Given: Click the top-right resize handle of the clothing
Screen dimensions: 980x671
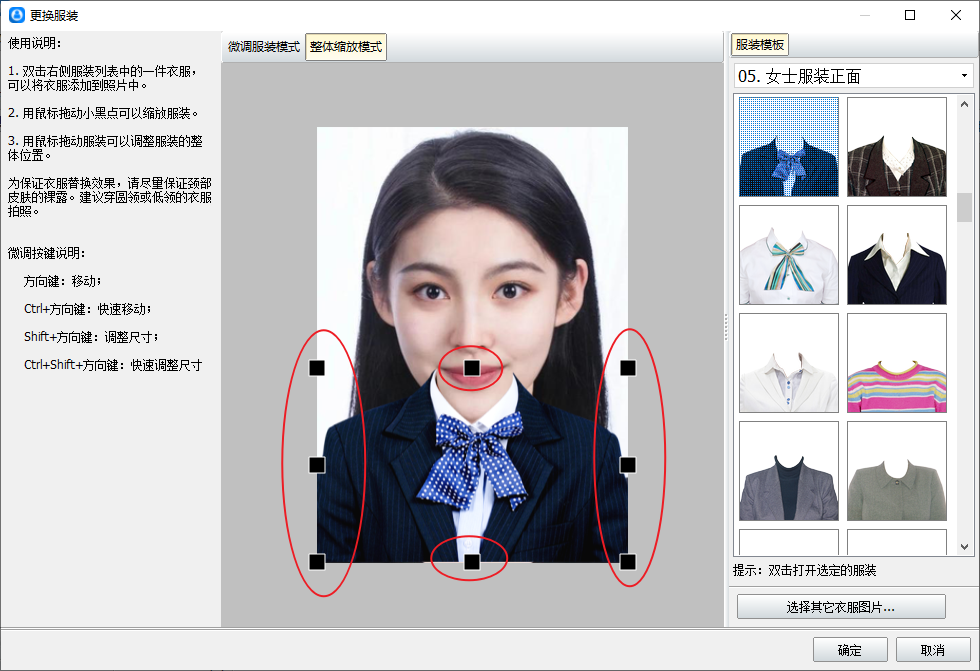Looking at the screenshot, I should point(628,368).
